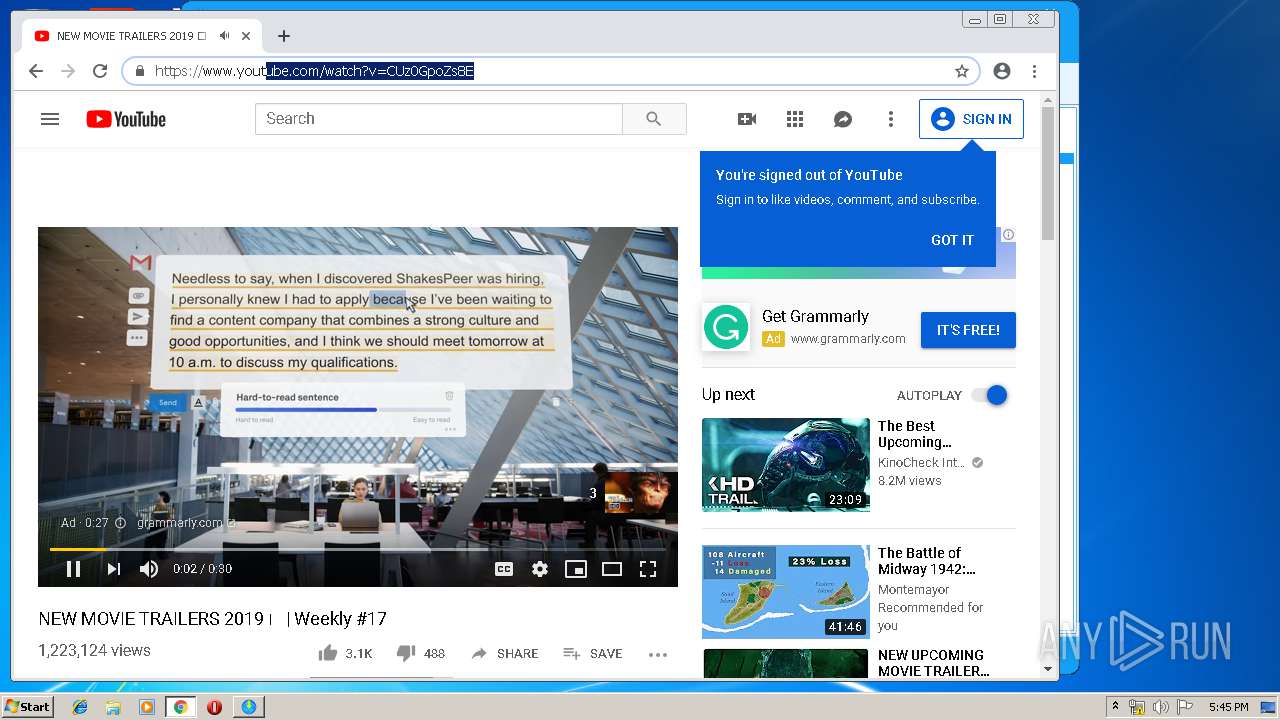Open Chrome three-dot menu

point(1034,71)
